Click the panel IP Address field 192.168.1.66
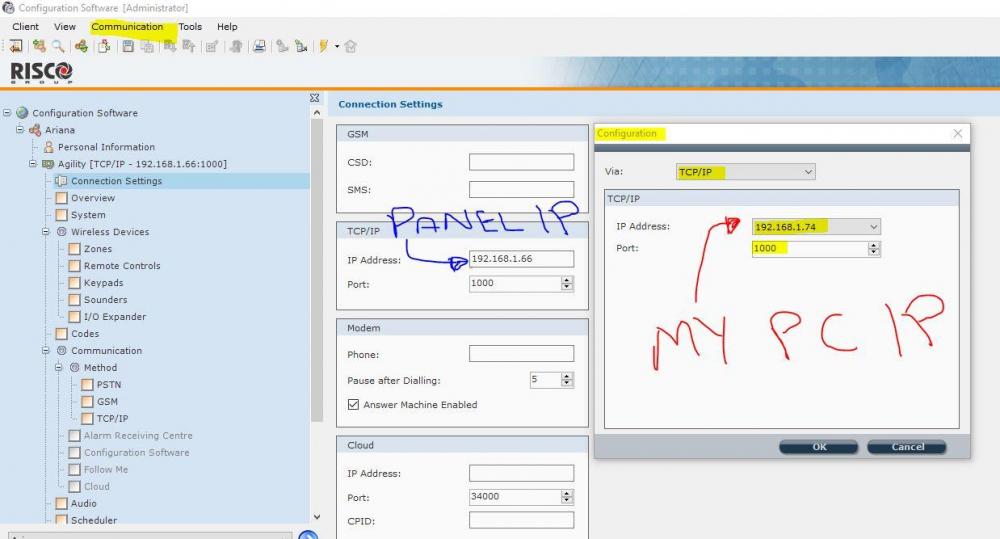Image resolution: width=1000 pixels, height=539 pixels. [x=521, y=260]
